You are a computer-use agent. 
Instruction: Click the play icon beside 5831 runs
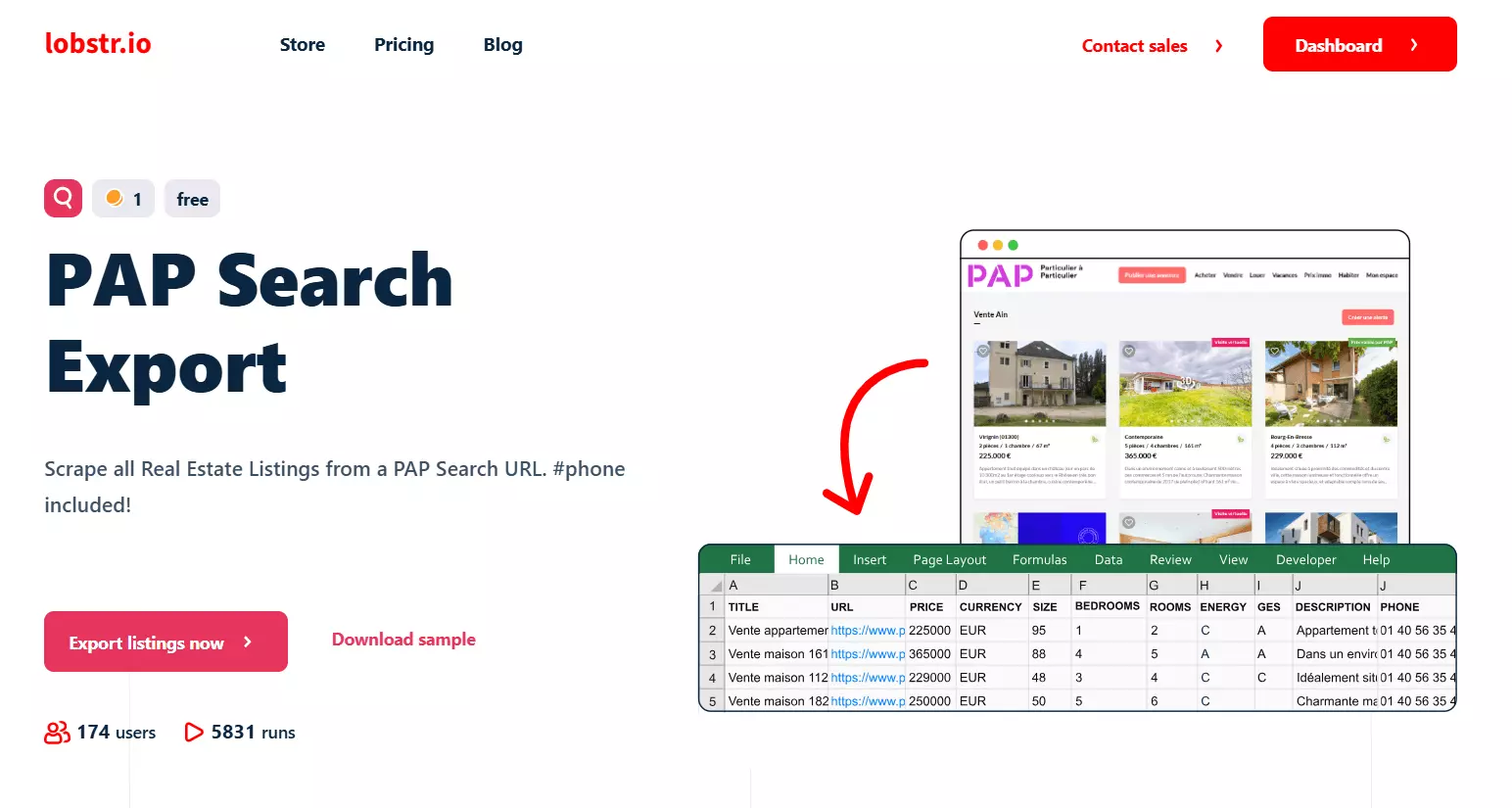click(194, 733)
